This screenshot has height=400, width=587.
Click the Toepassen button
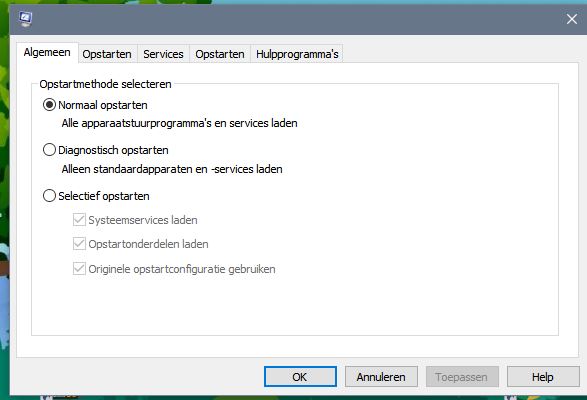pyautogui.click(x=462, y=376)
